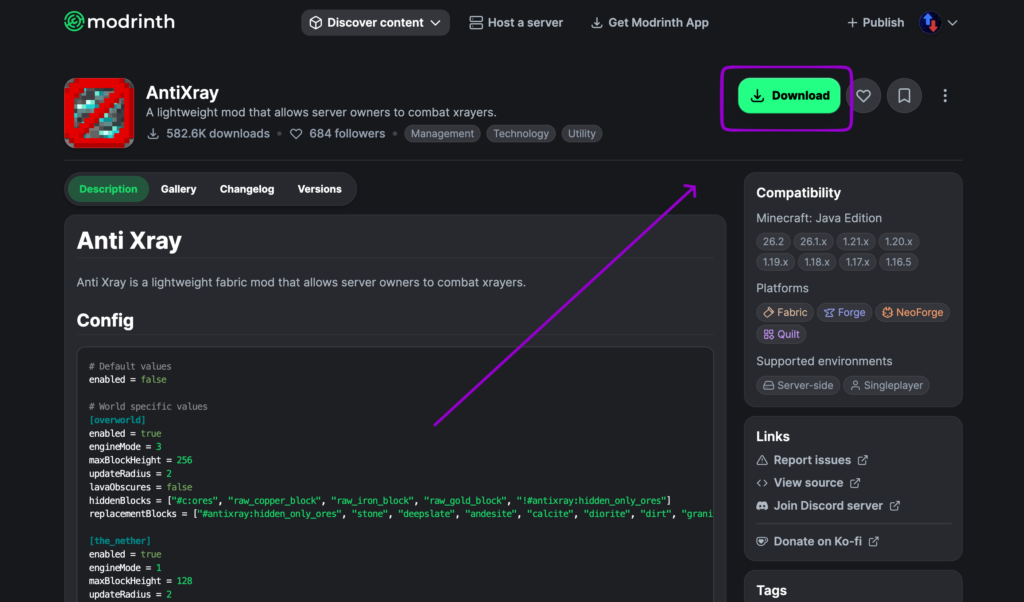
Task: Click the [the_nether] section label in code
Action: coord(120,541)
